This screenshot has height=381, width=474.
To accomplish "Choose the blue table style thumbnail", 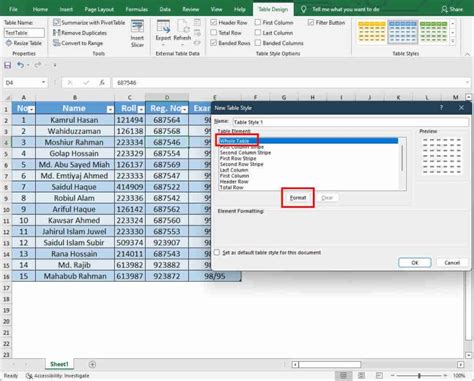I will point(403,32).
